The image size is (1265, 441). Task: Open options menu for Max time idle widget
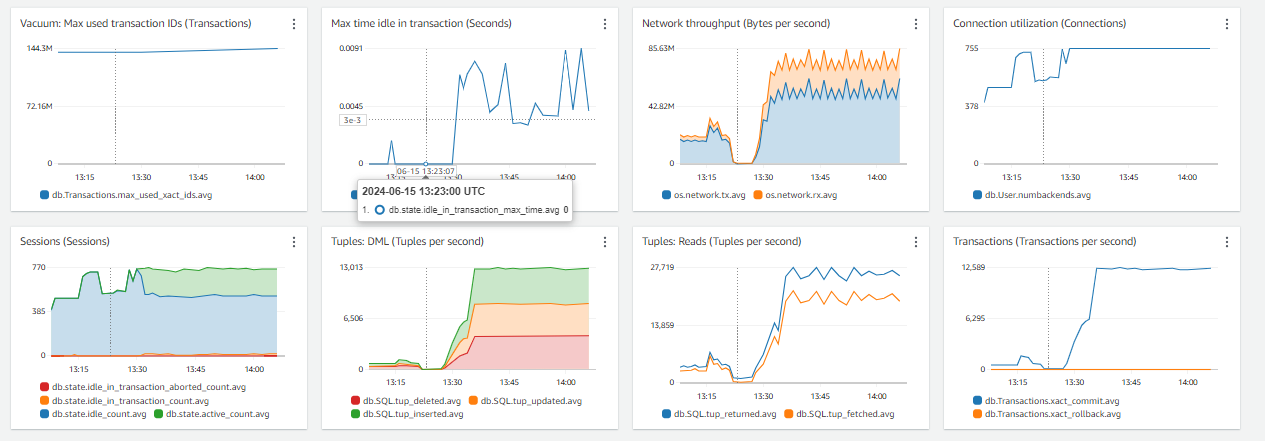(604, 24)
